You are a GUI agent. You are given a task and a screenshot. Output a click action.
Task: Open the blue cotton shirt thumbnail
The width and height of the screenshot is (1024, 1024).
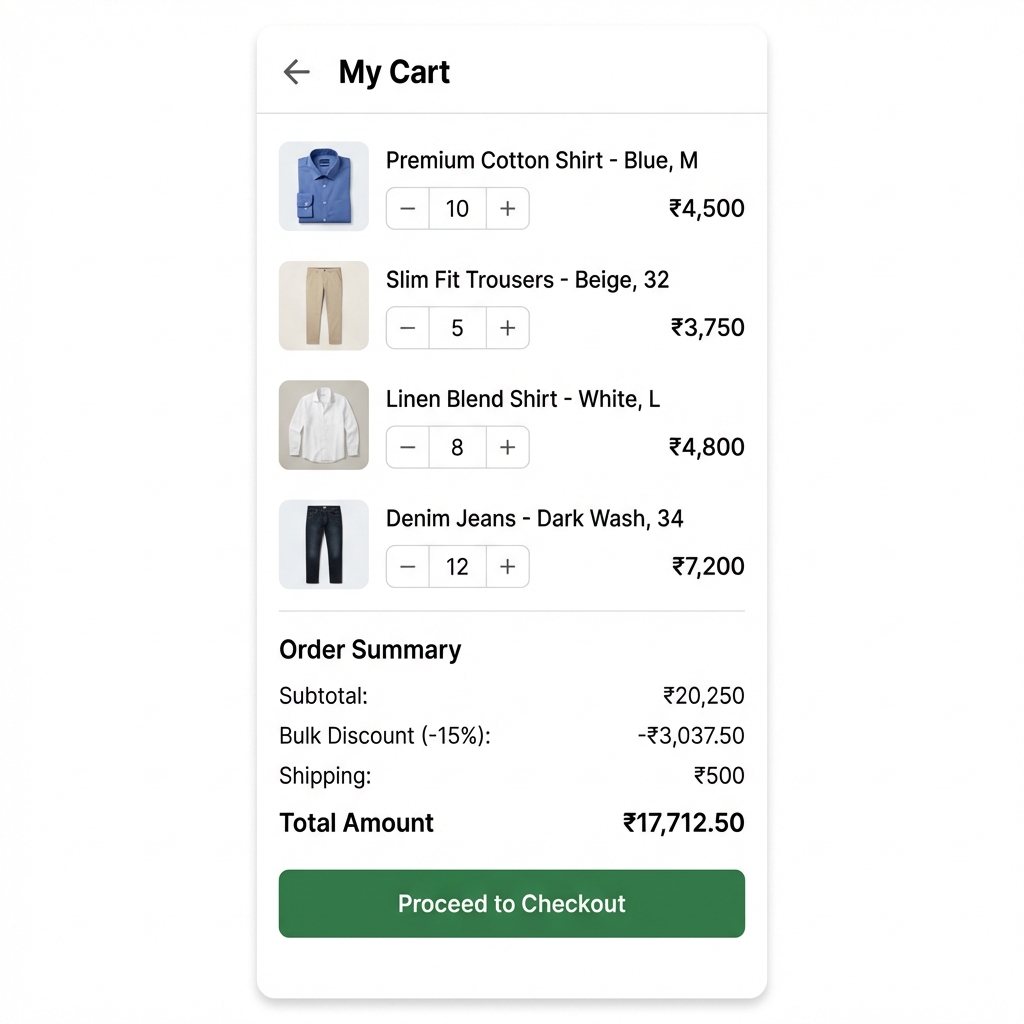[324, 186]
